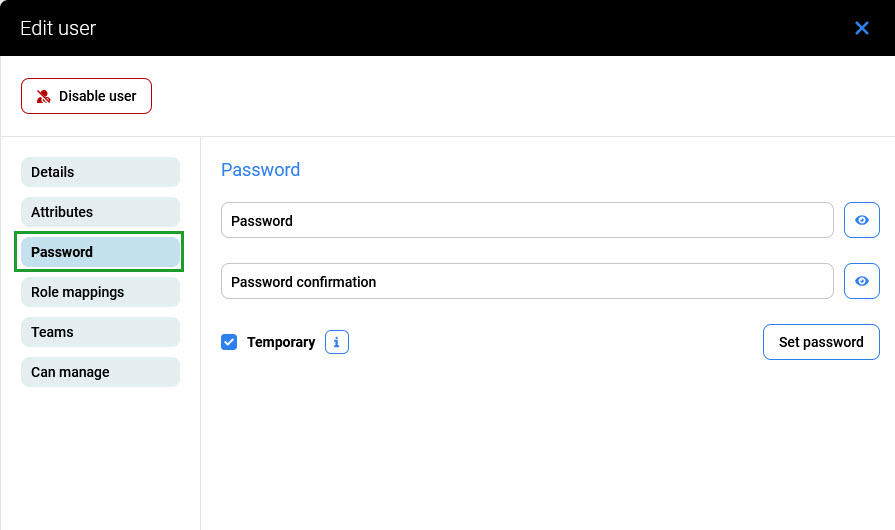895x530 pixels.
Task: Switch to the Can manage tab
Action: pyautogui.click(x=100, y=372)
